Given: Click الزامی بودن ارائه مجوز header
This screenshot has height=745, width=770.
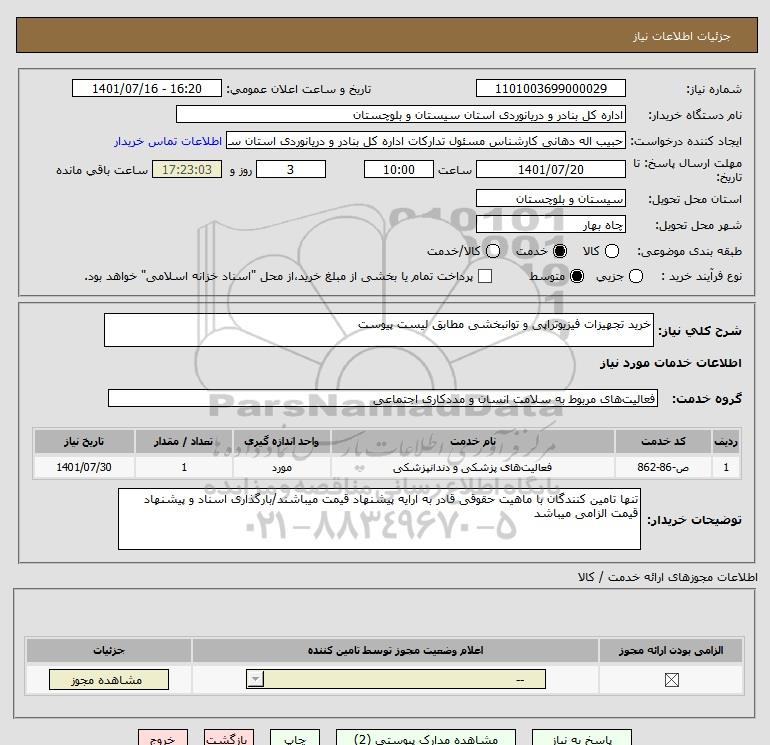Looking at the screenshot, I should pos(671,650).
